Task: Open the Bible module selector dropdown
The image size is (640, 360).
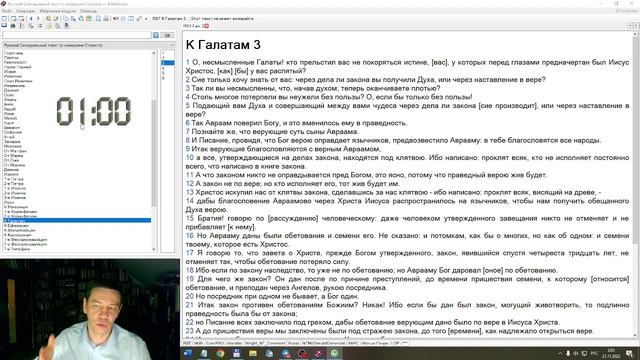Action: click(89, 45)
